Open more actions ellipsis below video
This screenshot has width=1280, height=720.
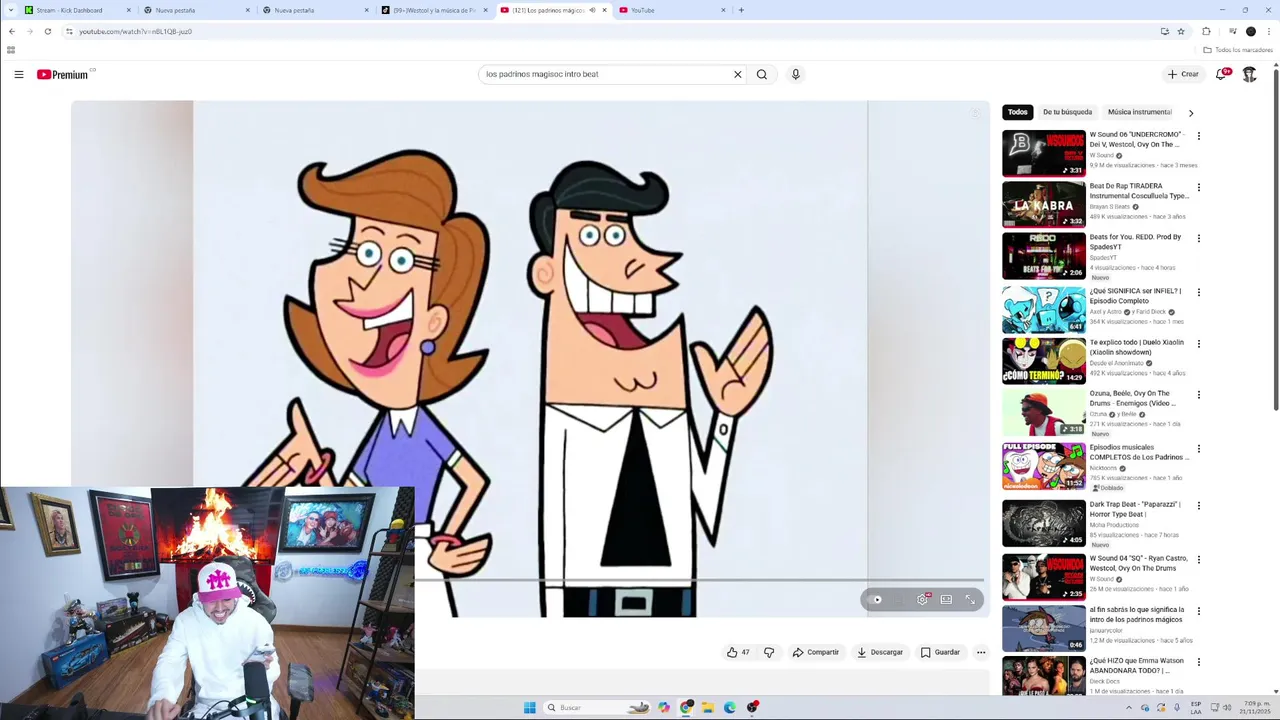[981, 652]
